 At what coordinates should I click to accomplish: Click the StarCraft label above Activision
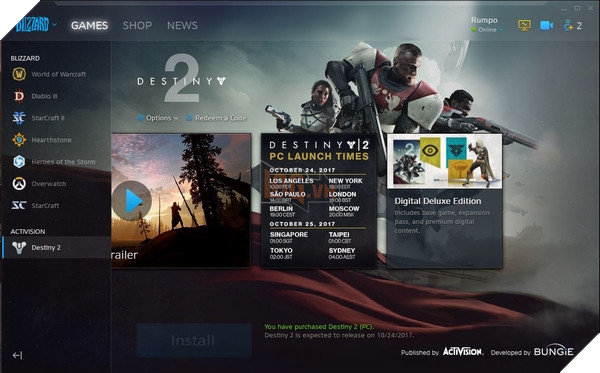point(45,206)
